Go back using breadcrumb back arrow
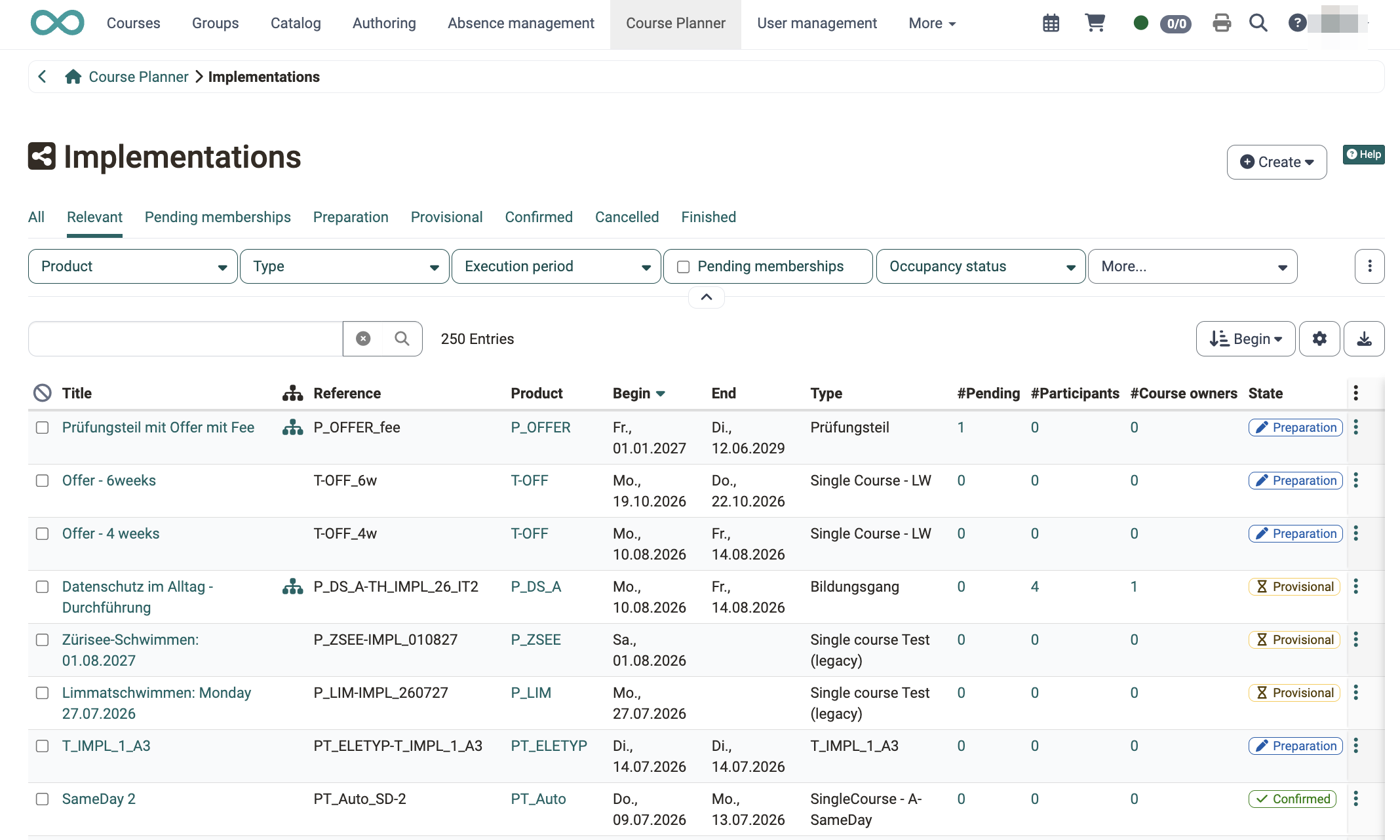The width and height of the screenshot is (1400, 840). [43, 77]
